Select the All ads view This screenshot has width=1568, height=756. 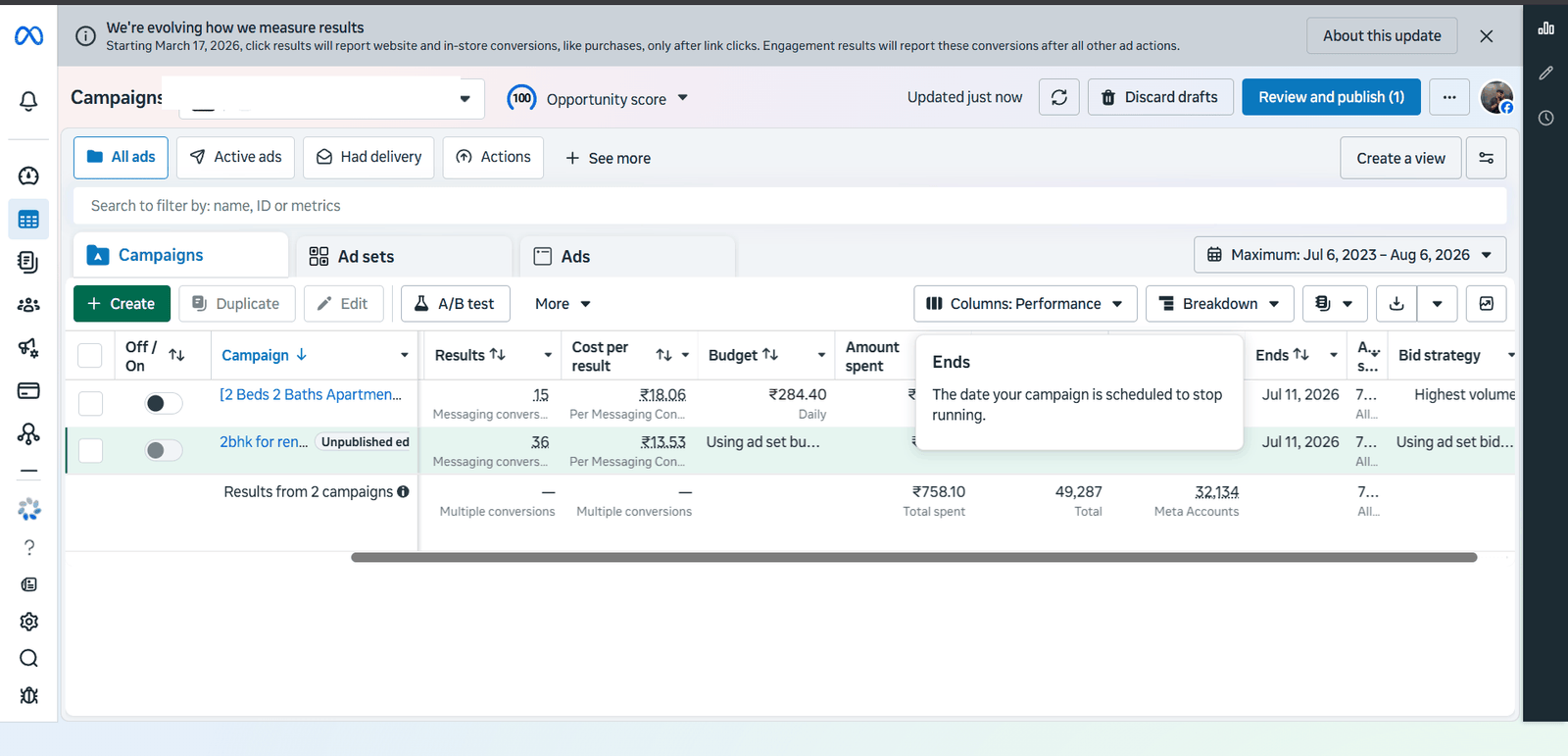pyautogui.click(x=121, y=157)
